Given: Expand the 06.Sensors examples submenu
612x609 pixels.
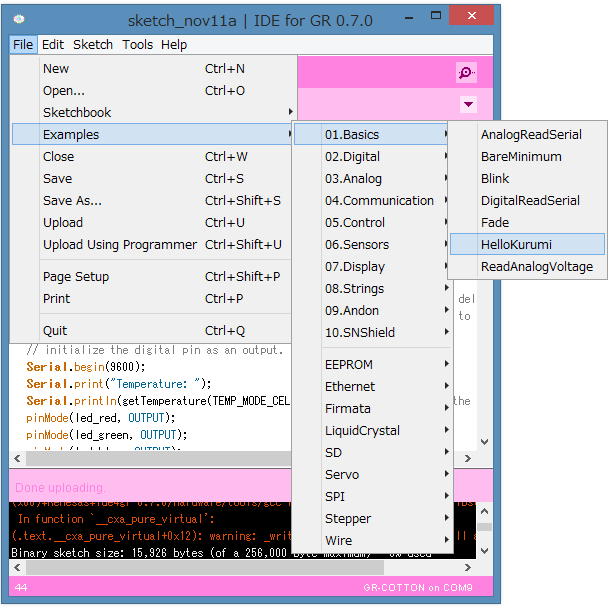Looking at the screenshot, I should [357, 244].
